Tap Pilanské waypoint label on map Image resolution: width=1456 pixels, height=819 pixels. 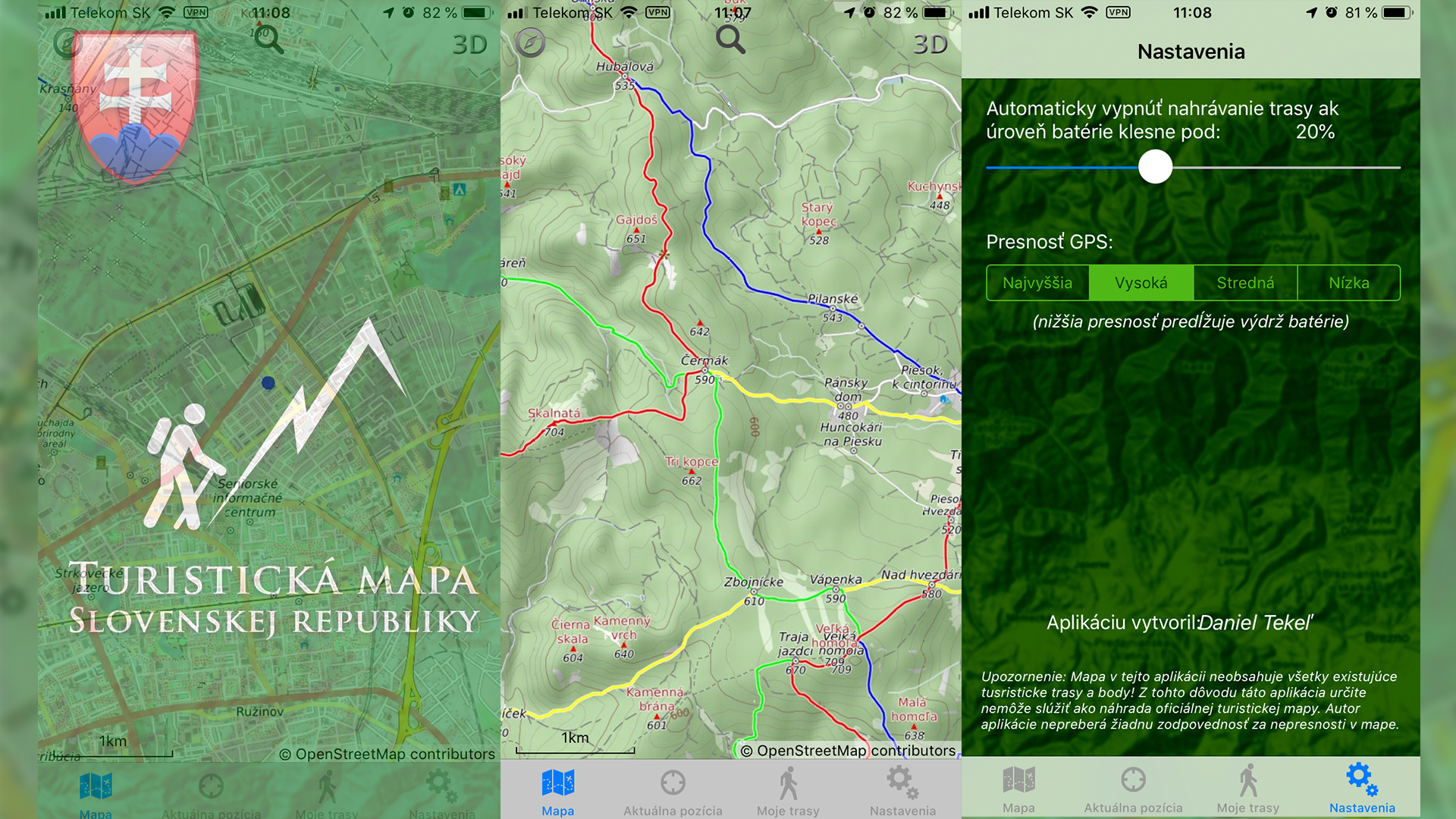[833, 299]
